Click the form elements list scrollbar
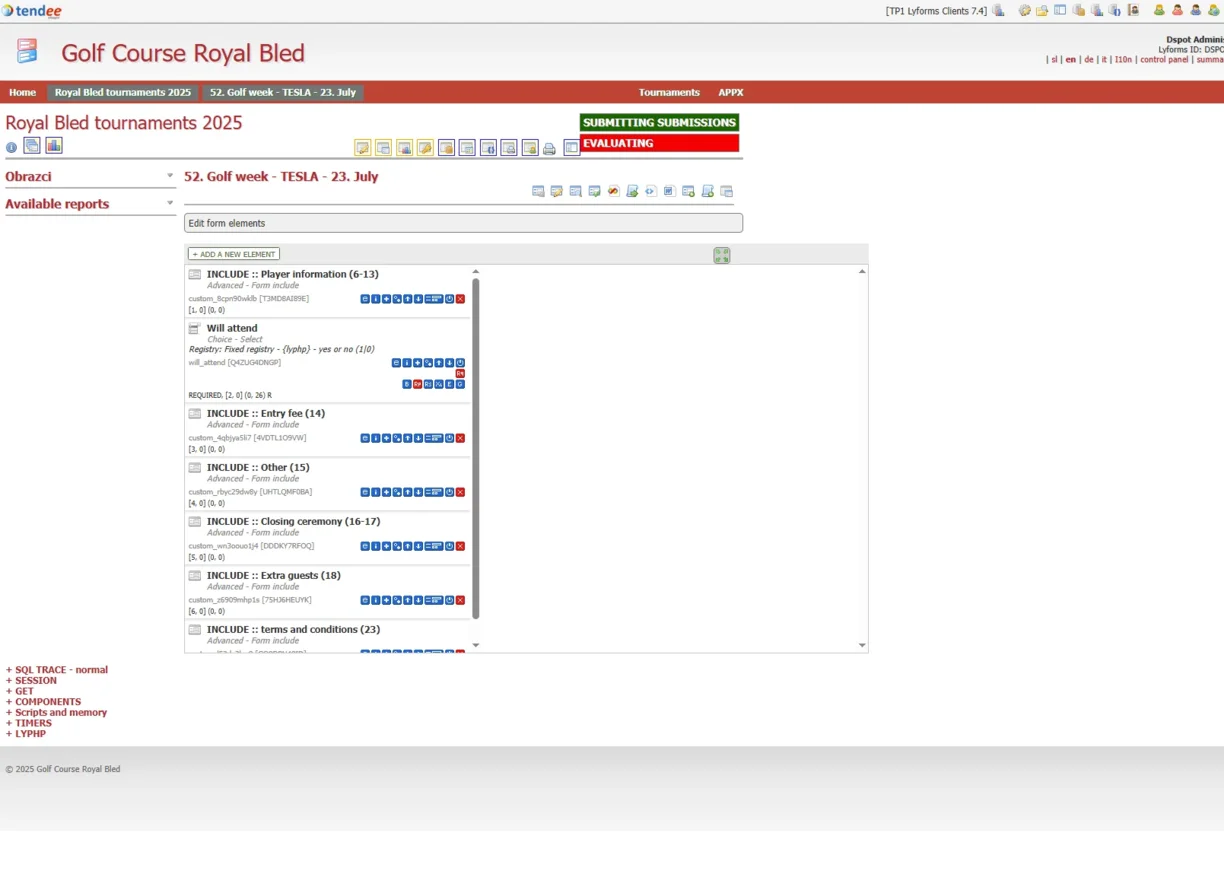 [x=476, y=450]
